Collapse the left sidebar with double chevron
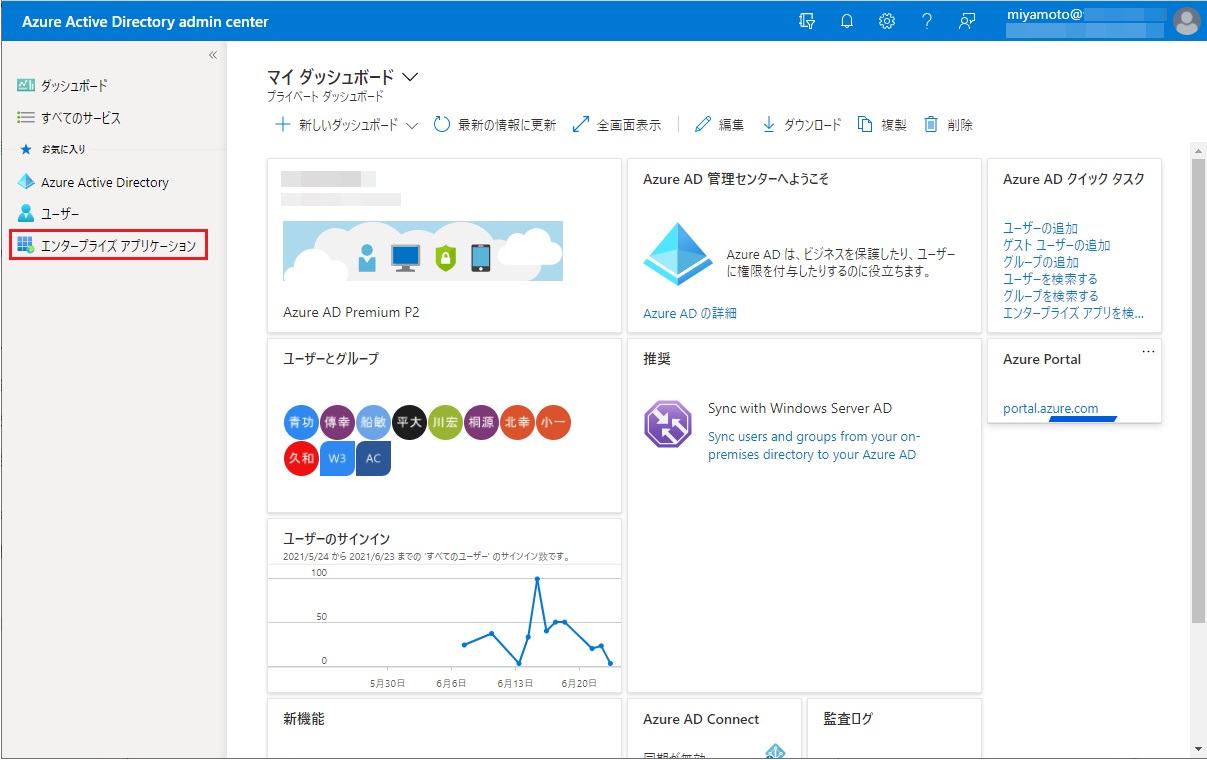1207x760 pixels. point(213,55)
